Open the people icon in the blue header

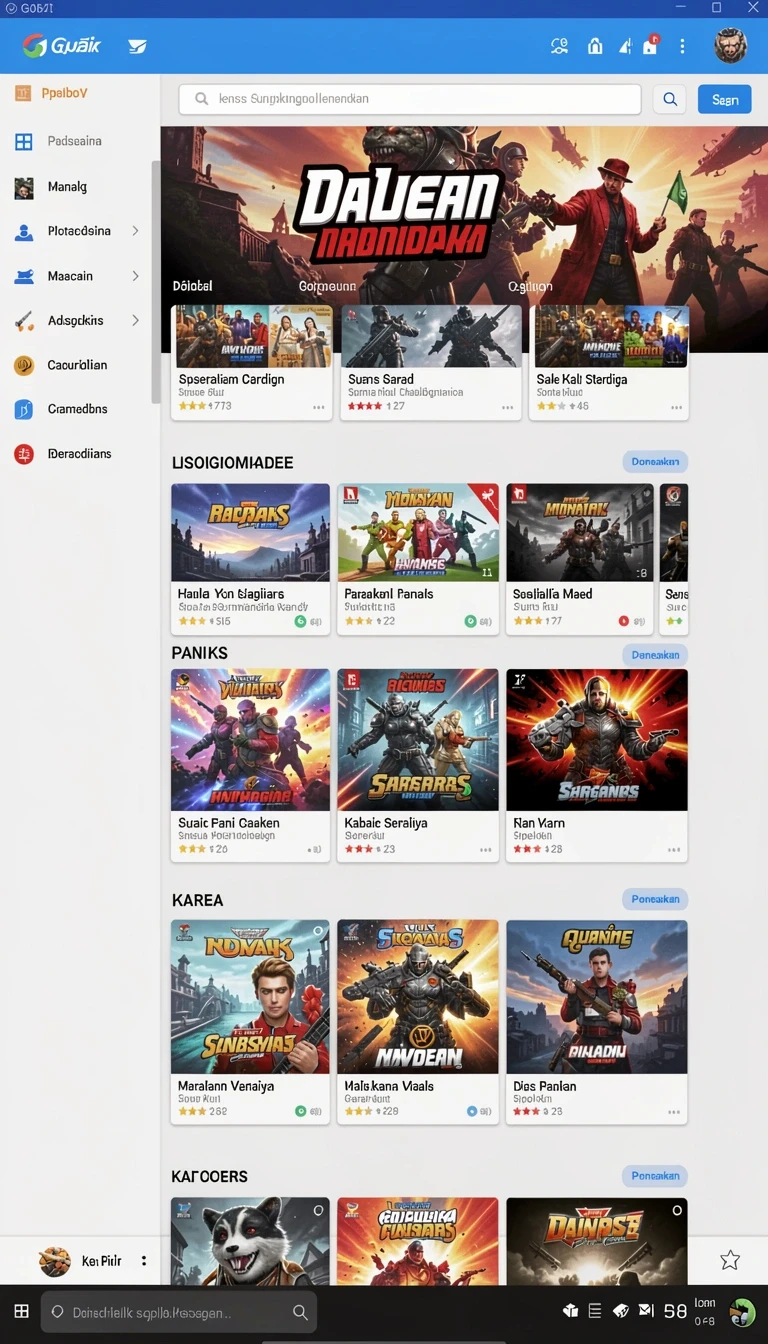point(559,46)
